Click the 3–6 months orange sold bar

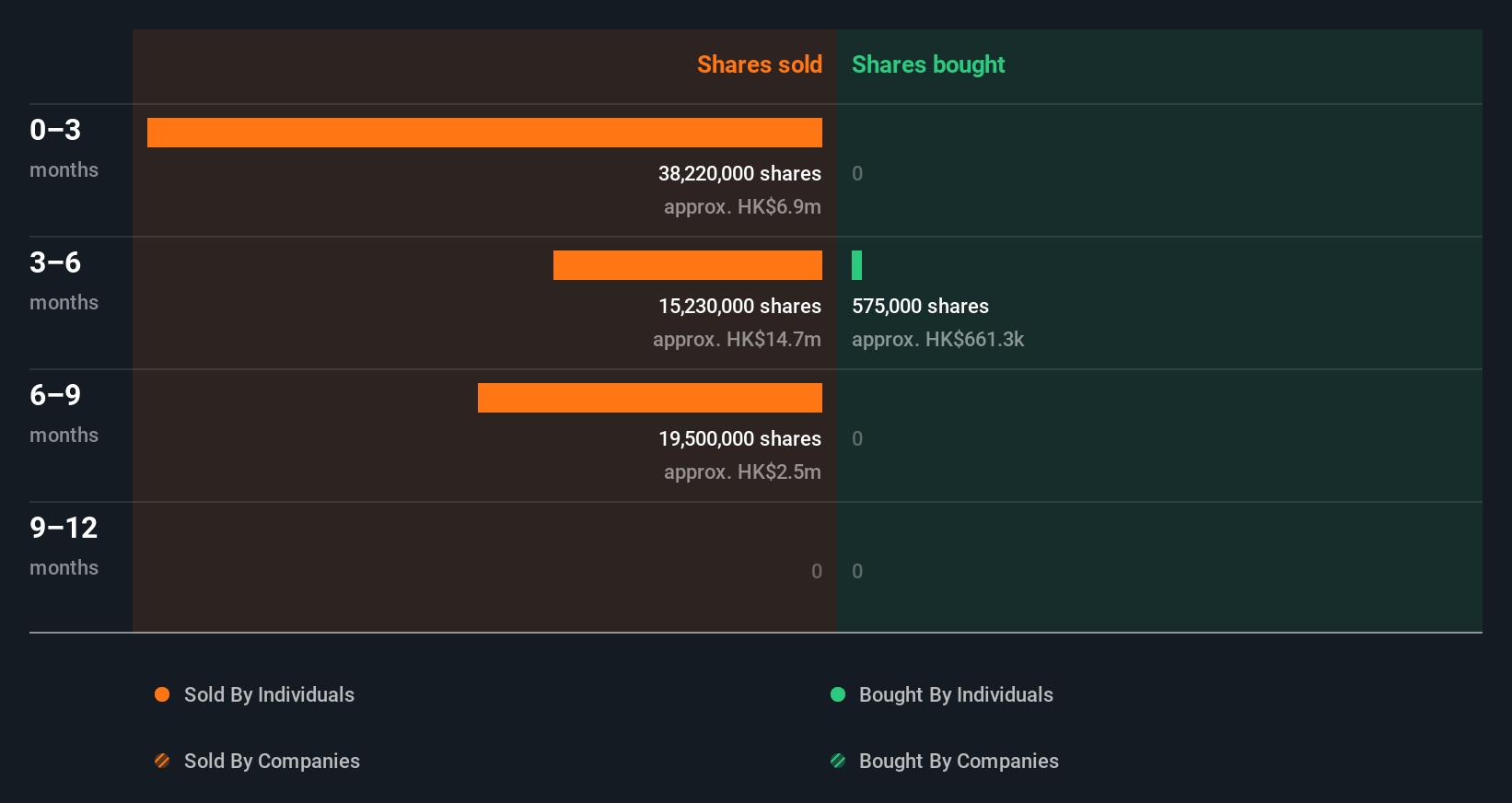[687, 265]
